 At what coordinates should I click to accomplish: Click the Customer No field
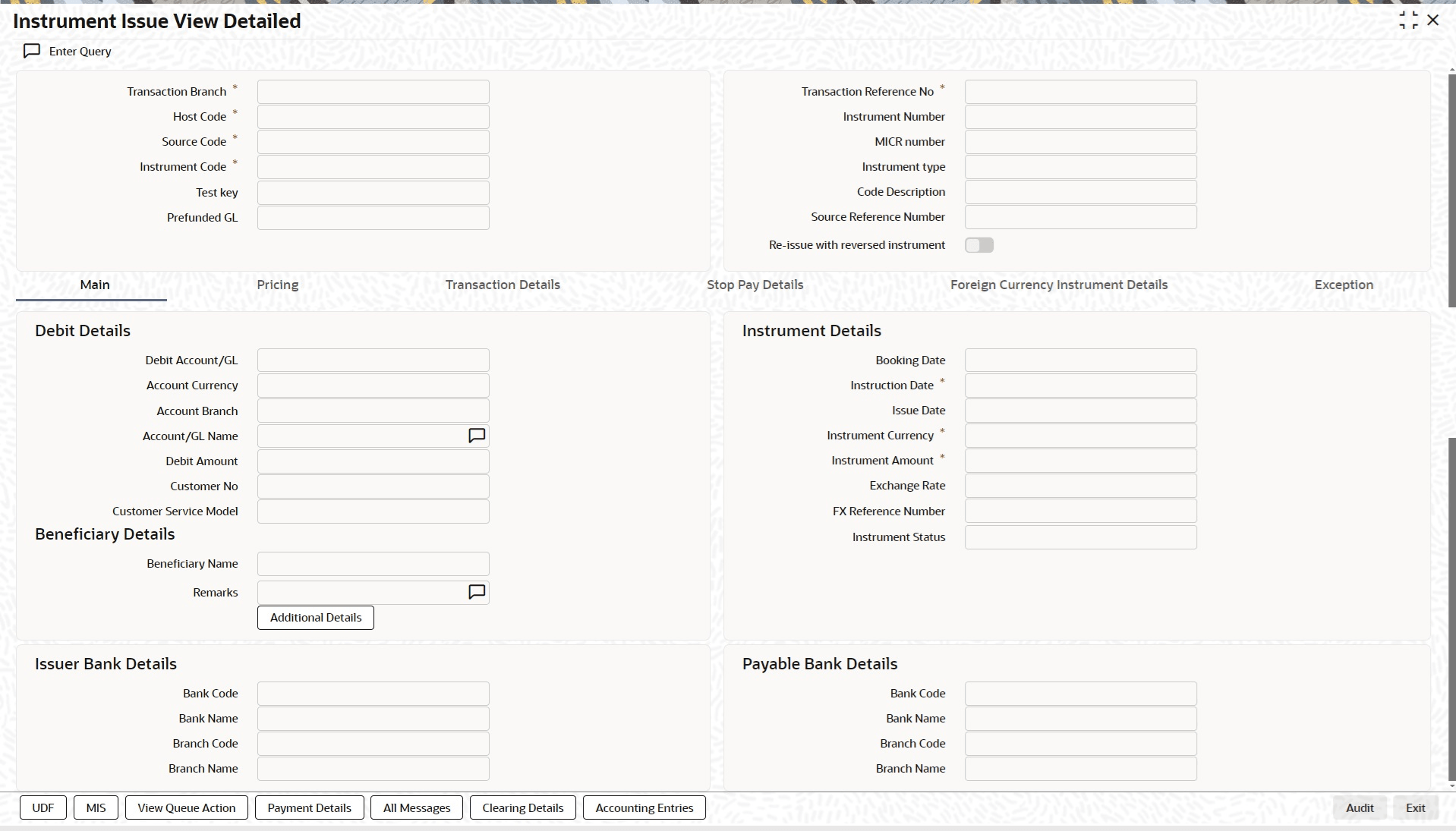click(373, 486)
